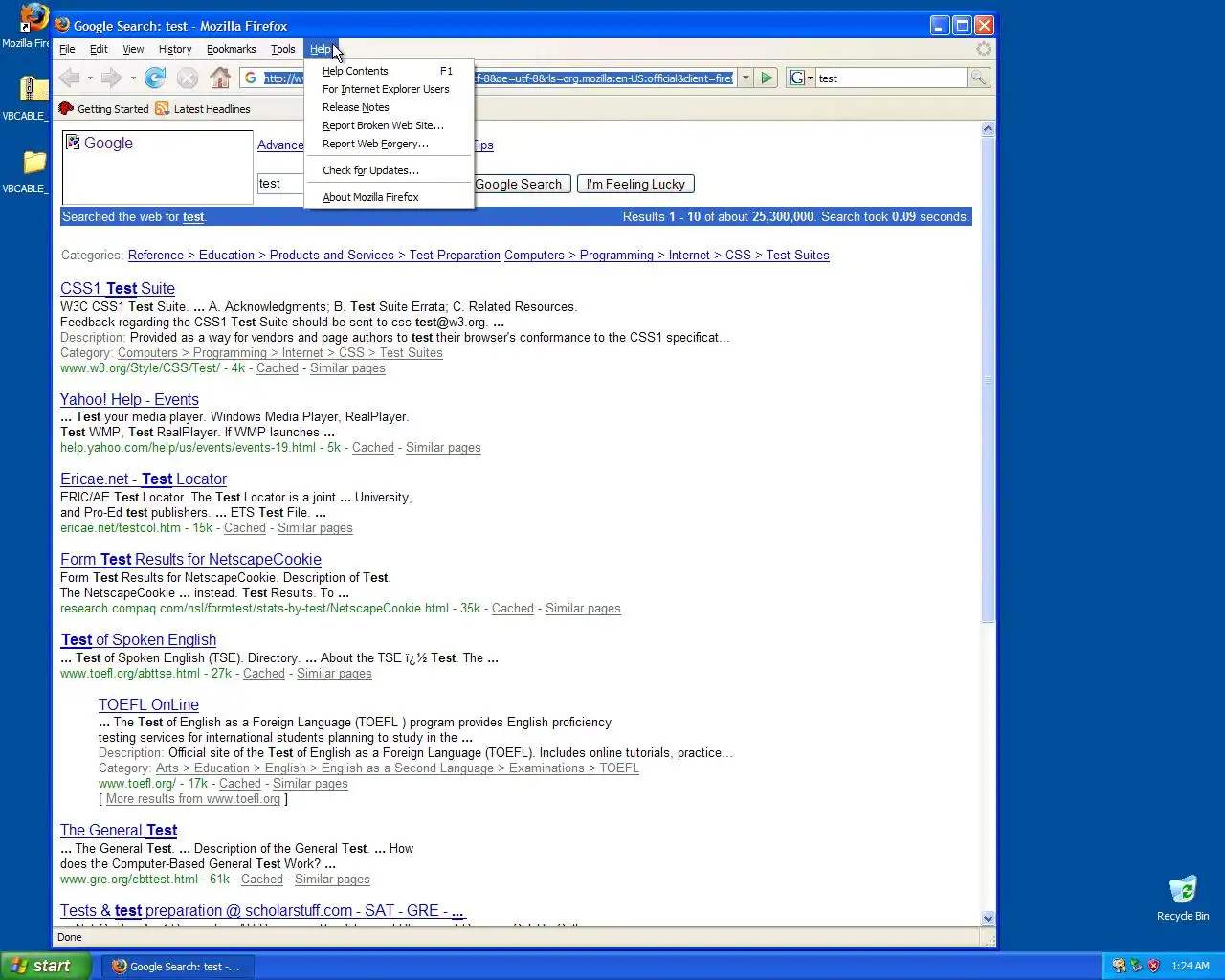Screen dimensions: 1225x980
Task: Click the activity throbber icon
Action: (983, 49)
